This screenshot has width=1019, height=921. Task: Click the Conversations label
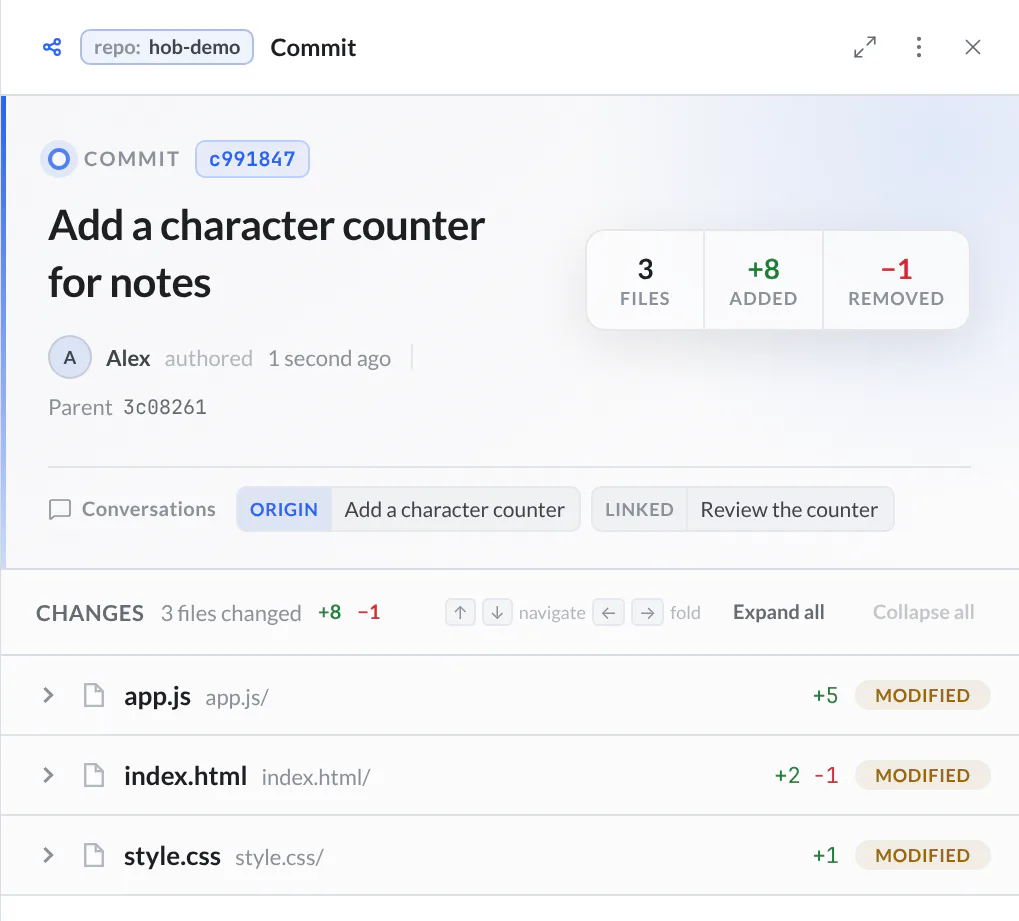tap(149, 509)
